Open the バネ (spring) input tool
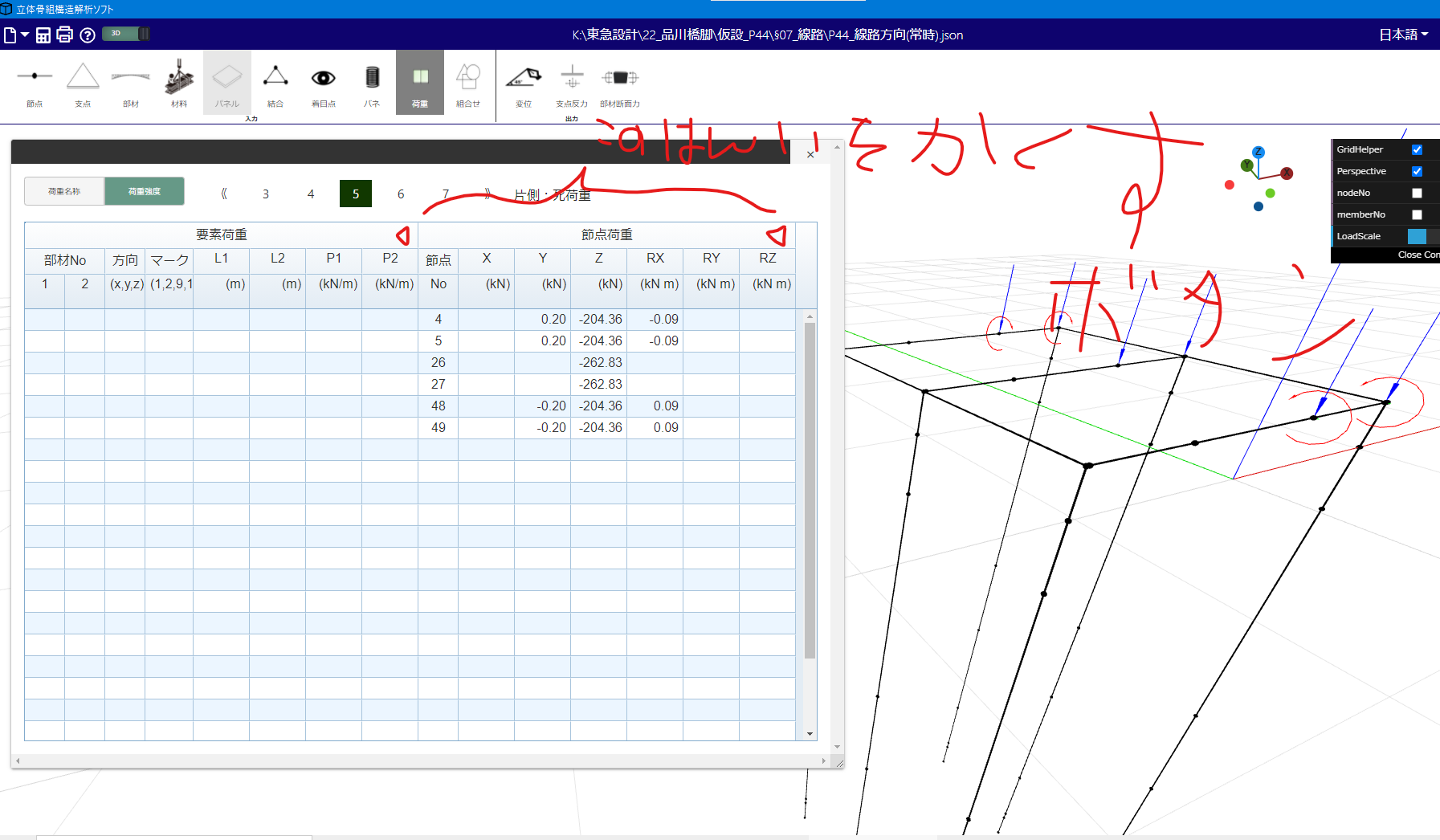Image resolution: width=1440 pixels, height=840 pixels. click(x=372, y=83)
